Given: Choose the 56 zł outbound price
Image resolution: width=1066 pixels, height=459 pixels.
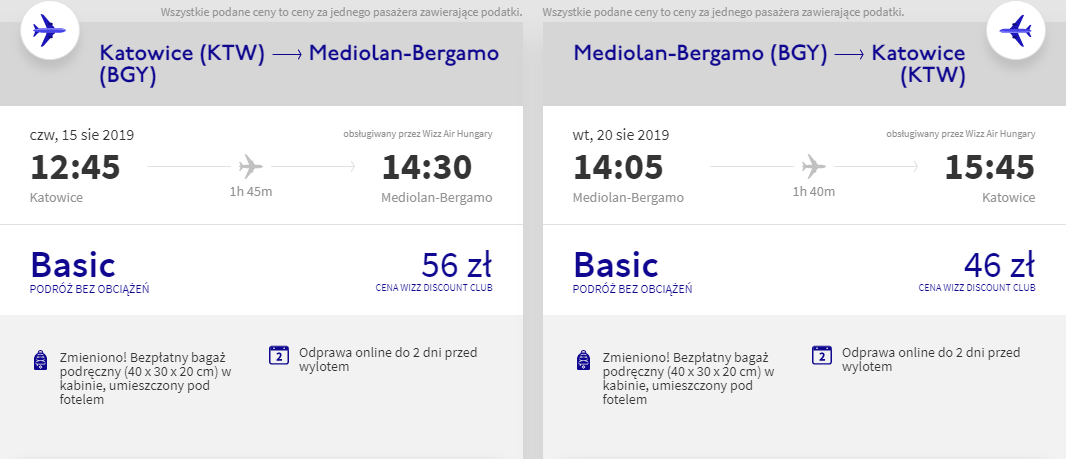Looking at the screenshot, I should pos(456,265).
